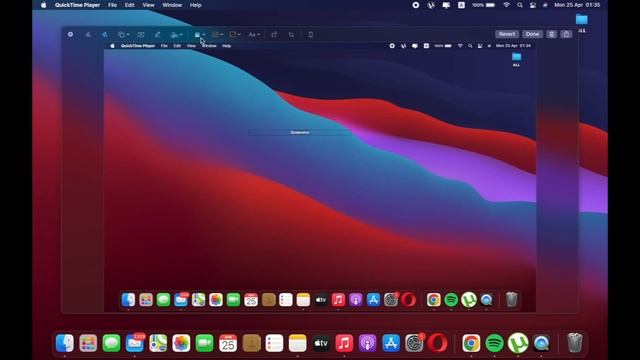Open Music from the bottom Dock

point(344,343)
